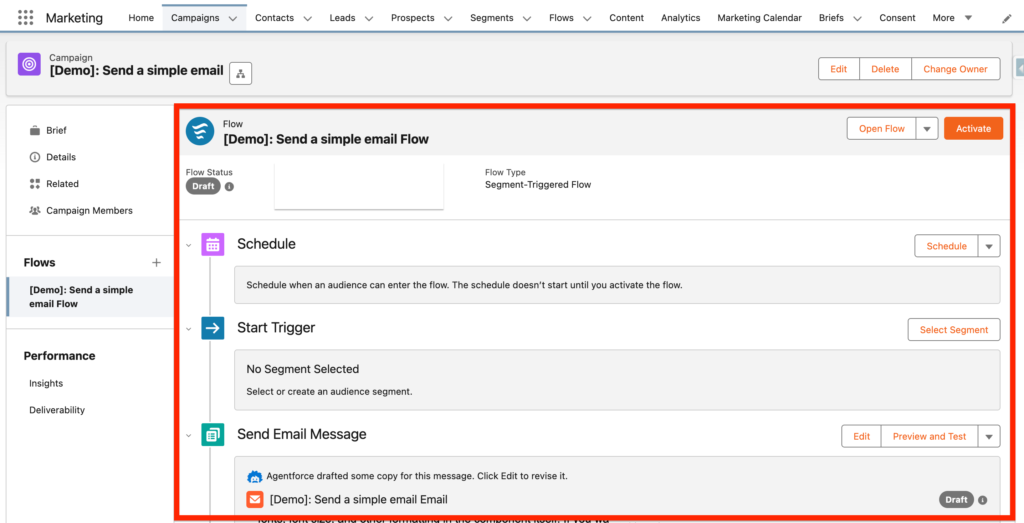Click the orange Activate button

(972, 129)
